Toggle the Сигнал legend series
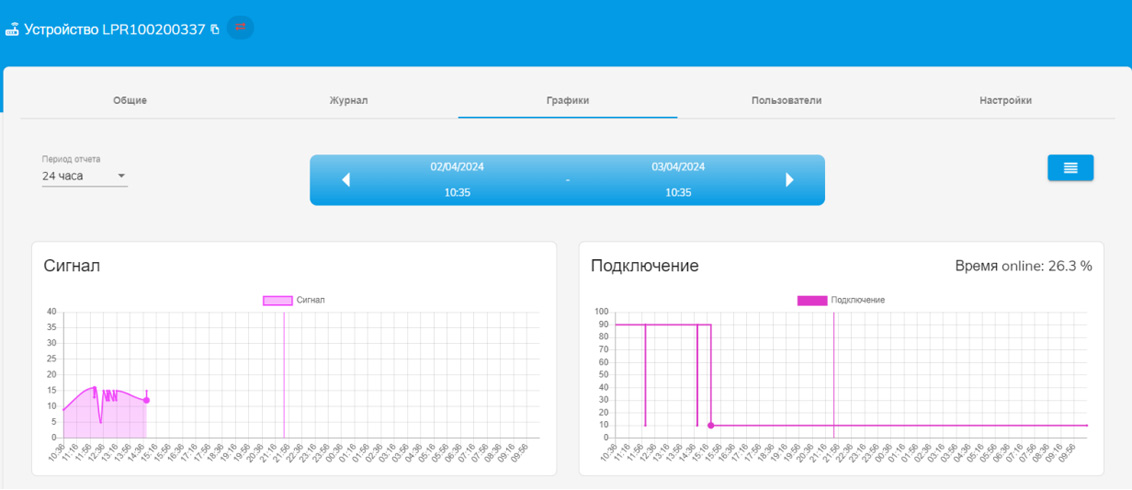Screen dimensions: 1132x490 click(x=278, y=300)
